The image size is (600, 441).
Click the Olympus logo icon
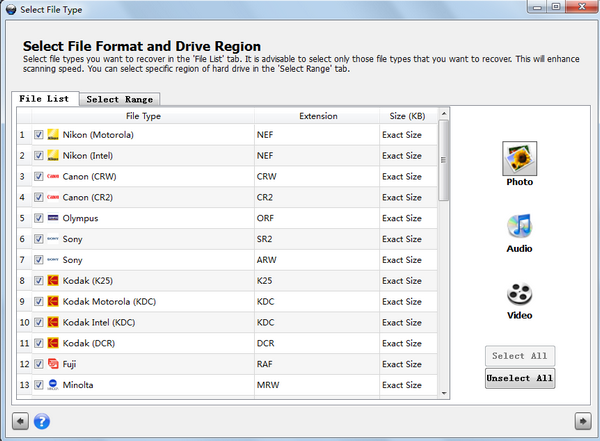(x=53, y=218)
